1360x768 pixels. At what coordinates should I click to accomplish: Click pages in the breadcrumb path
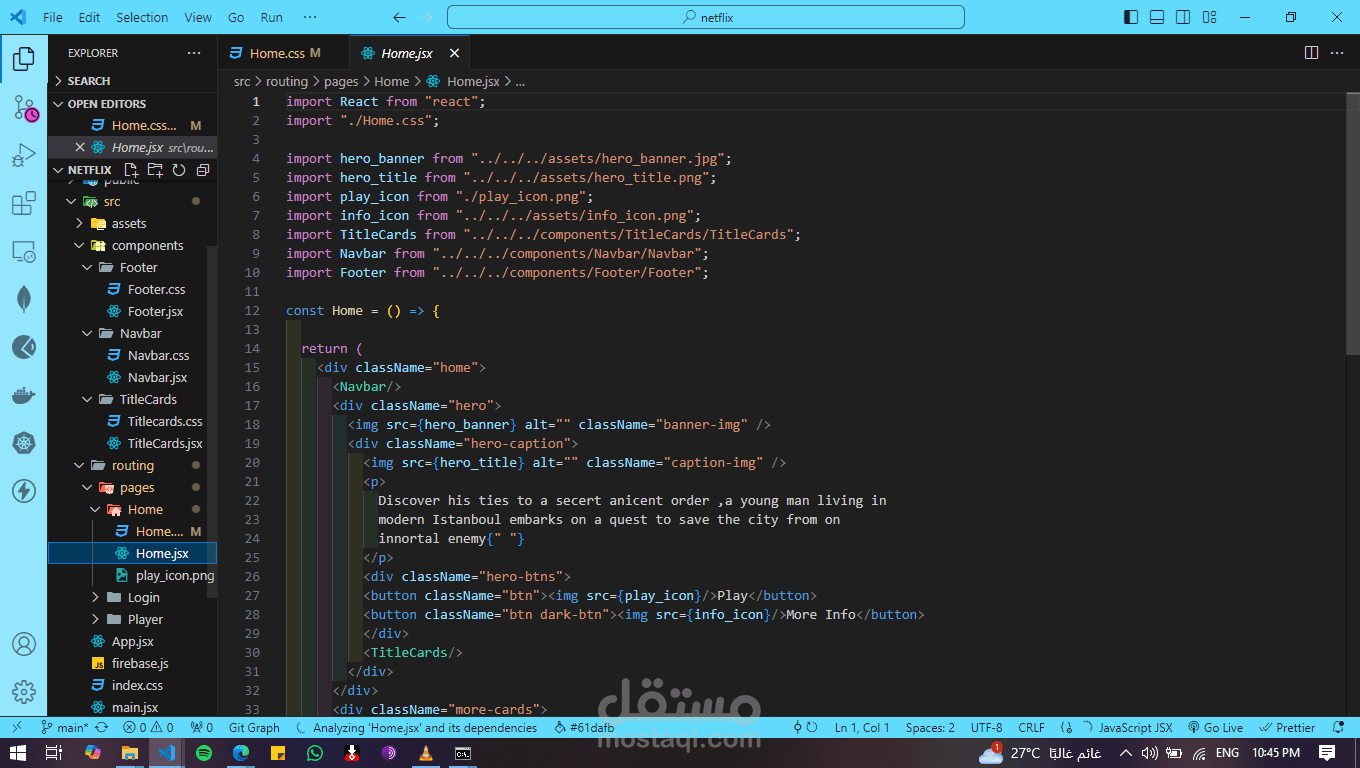341,82
